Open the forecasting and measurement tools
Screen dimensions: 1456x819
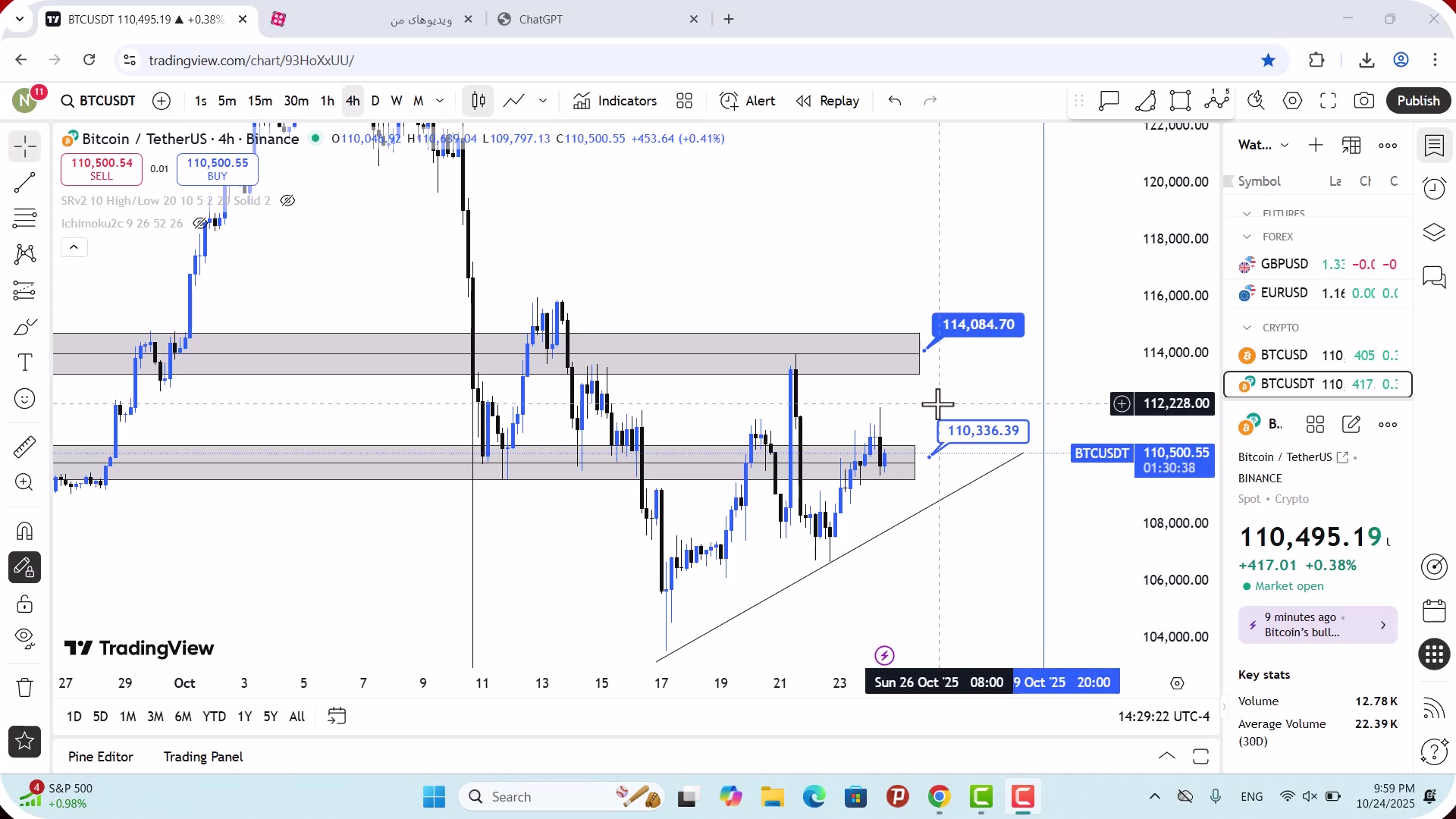tap(24, 290)
